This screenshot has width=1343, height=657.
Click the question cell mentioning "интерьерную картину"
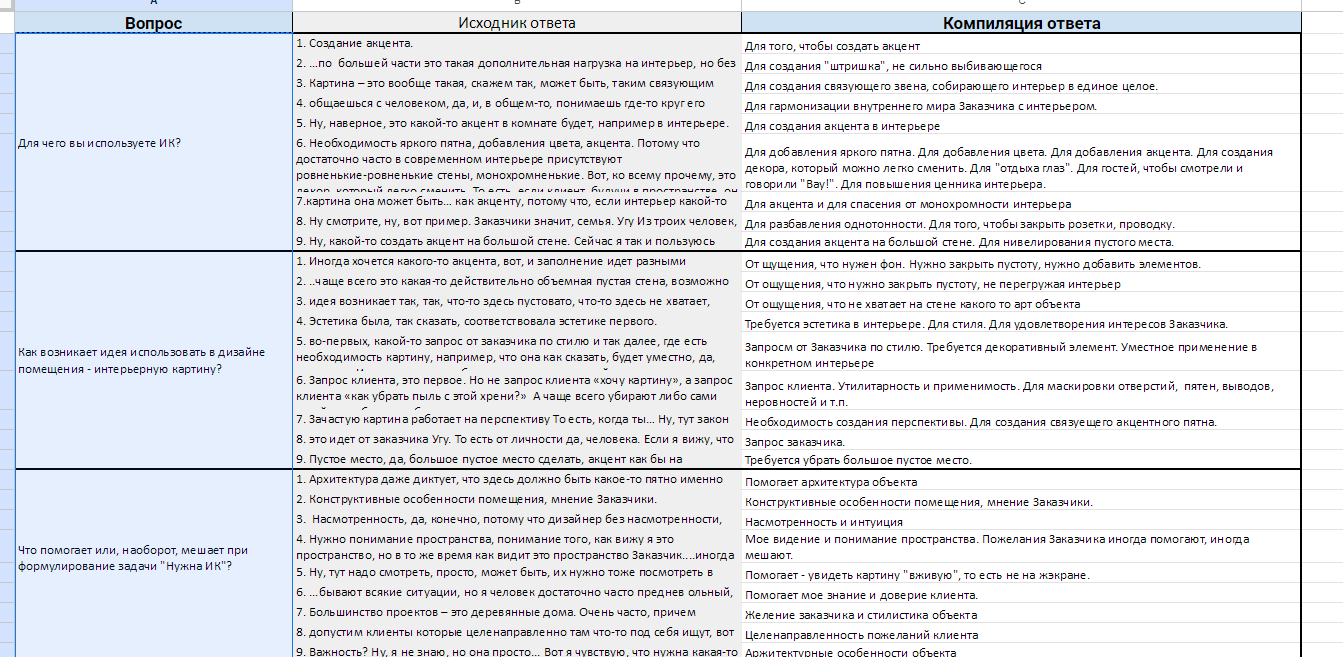[x=154, y=360]
